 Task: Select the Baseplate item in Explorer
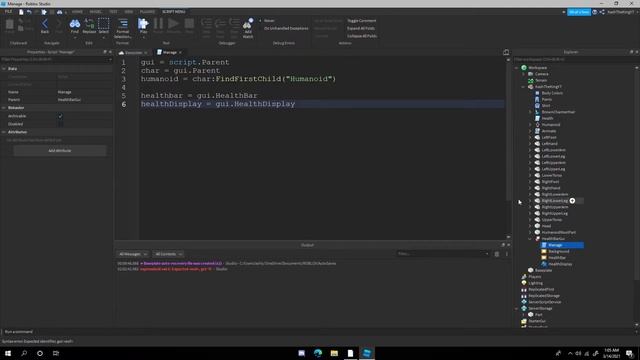click(x=543, y=270)
